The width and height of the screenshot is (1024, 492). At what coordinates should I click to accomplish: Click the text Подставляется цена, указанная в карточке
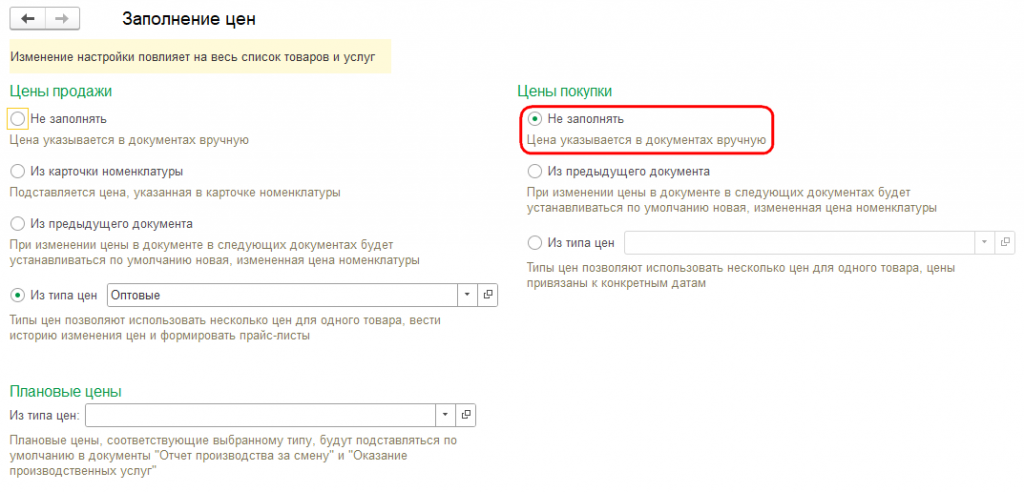point(175,192)
